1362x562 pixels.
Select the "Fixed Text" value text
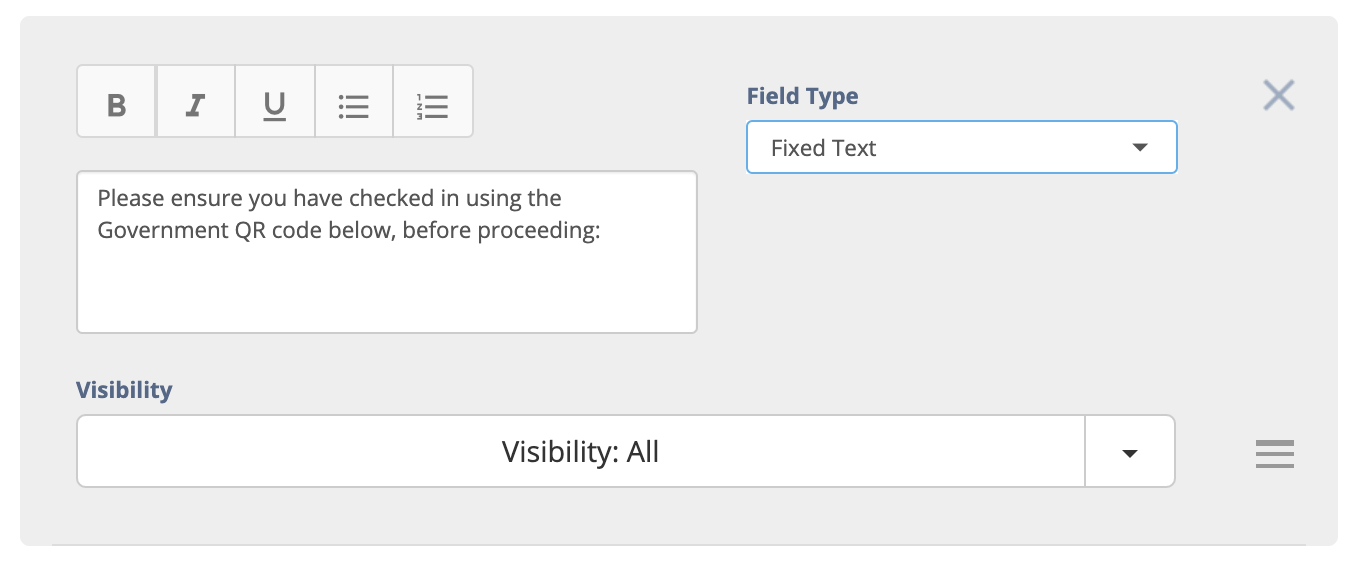(823, 148)
